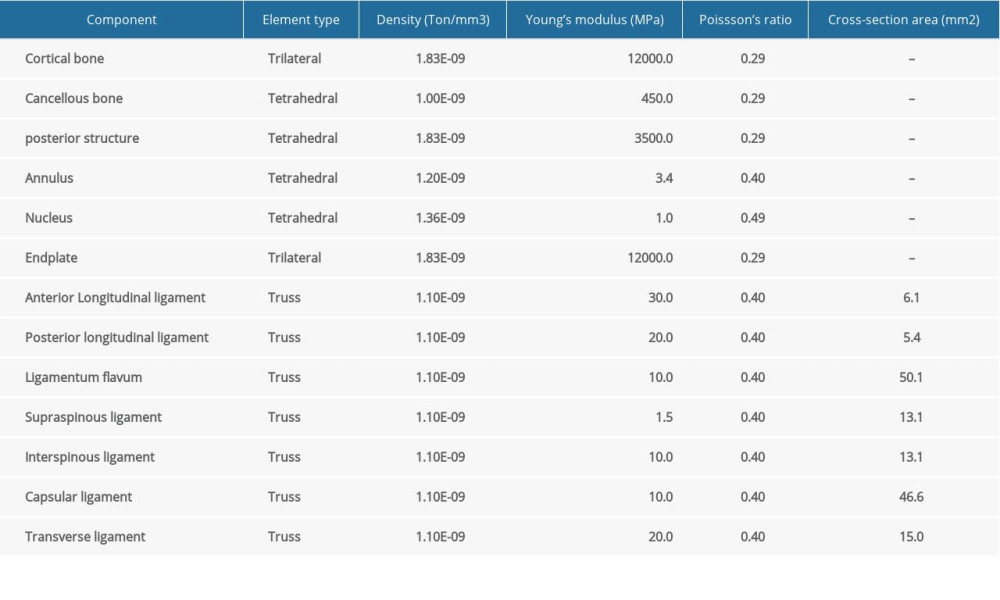Image resolution: width=1000 pixels, height=600 pixels.
Task: Click the Annulus component name
Action: (x=49, y=178)
